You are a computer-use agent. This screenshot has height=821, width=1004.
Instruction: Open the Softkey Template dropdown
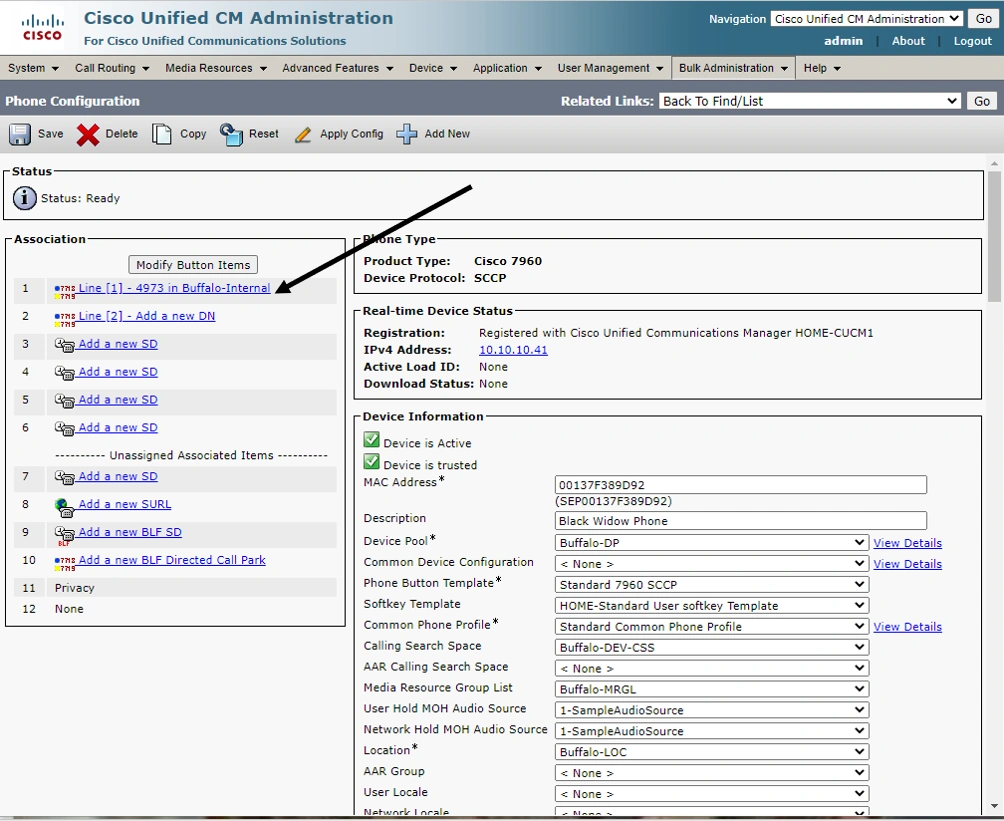(x=711, y=605)
